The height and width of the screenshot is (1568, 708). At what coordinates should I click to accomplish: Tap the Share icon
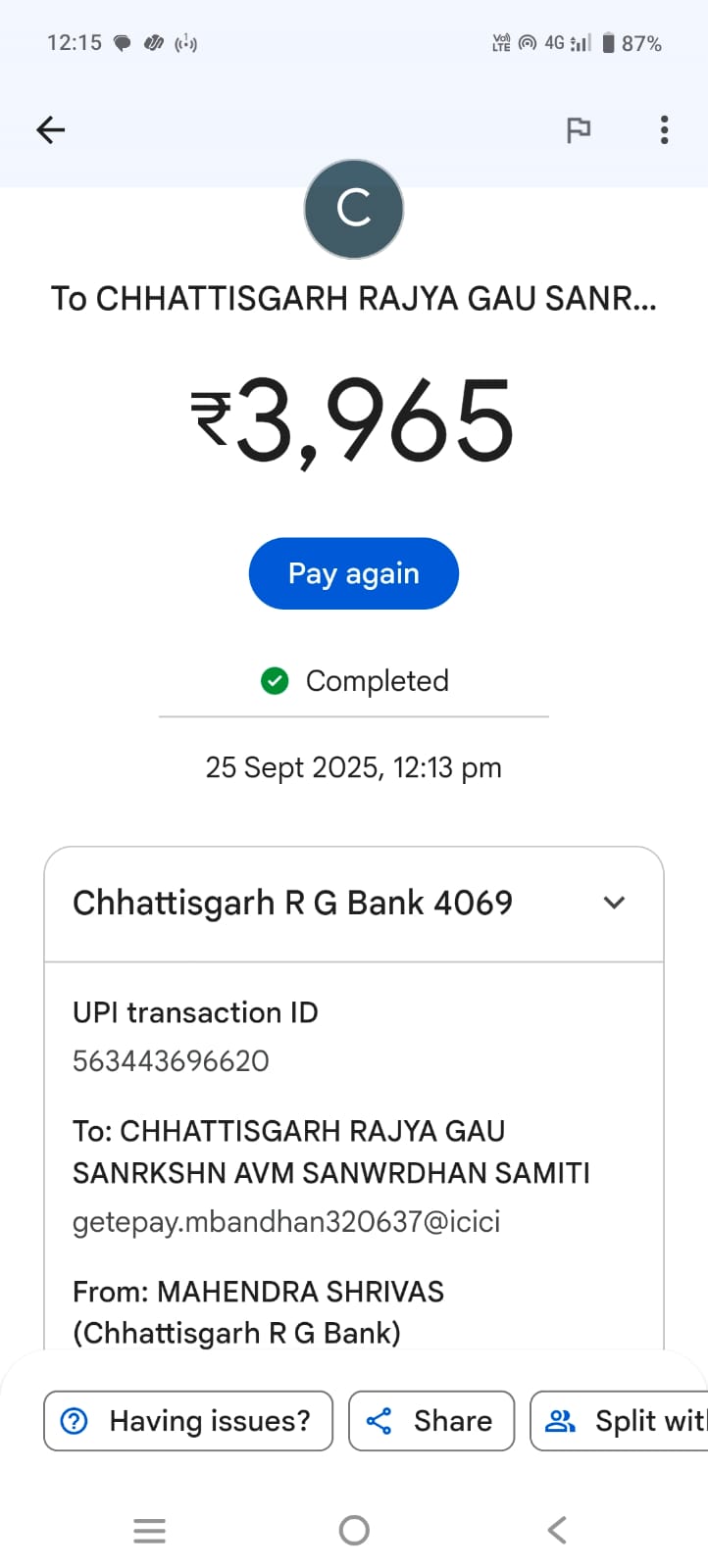click(379, 1421)
